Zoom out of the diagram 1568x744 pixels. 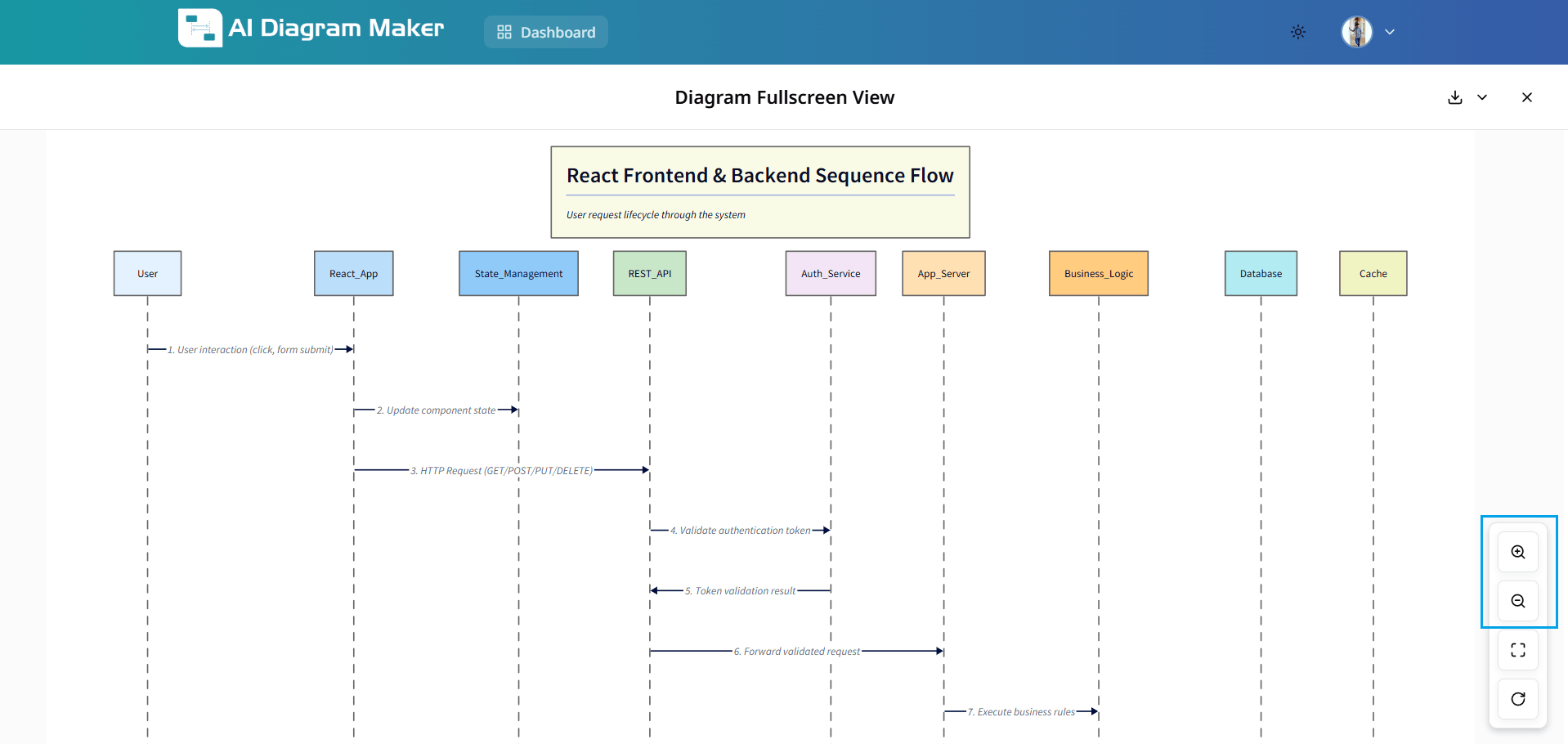[1518, 601]
